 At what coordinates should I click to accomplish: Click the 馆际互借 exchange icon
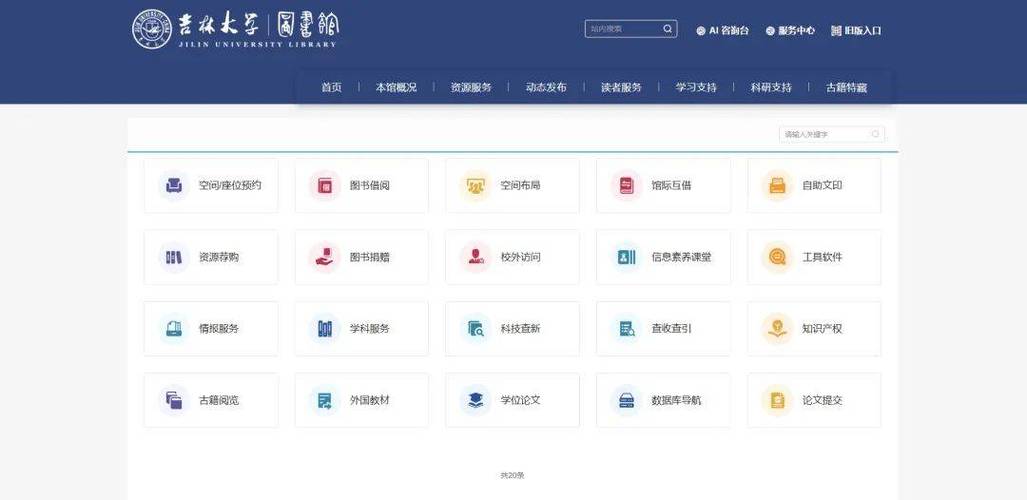[x=626, y=185]
